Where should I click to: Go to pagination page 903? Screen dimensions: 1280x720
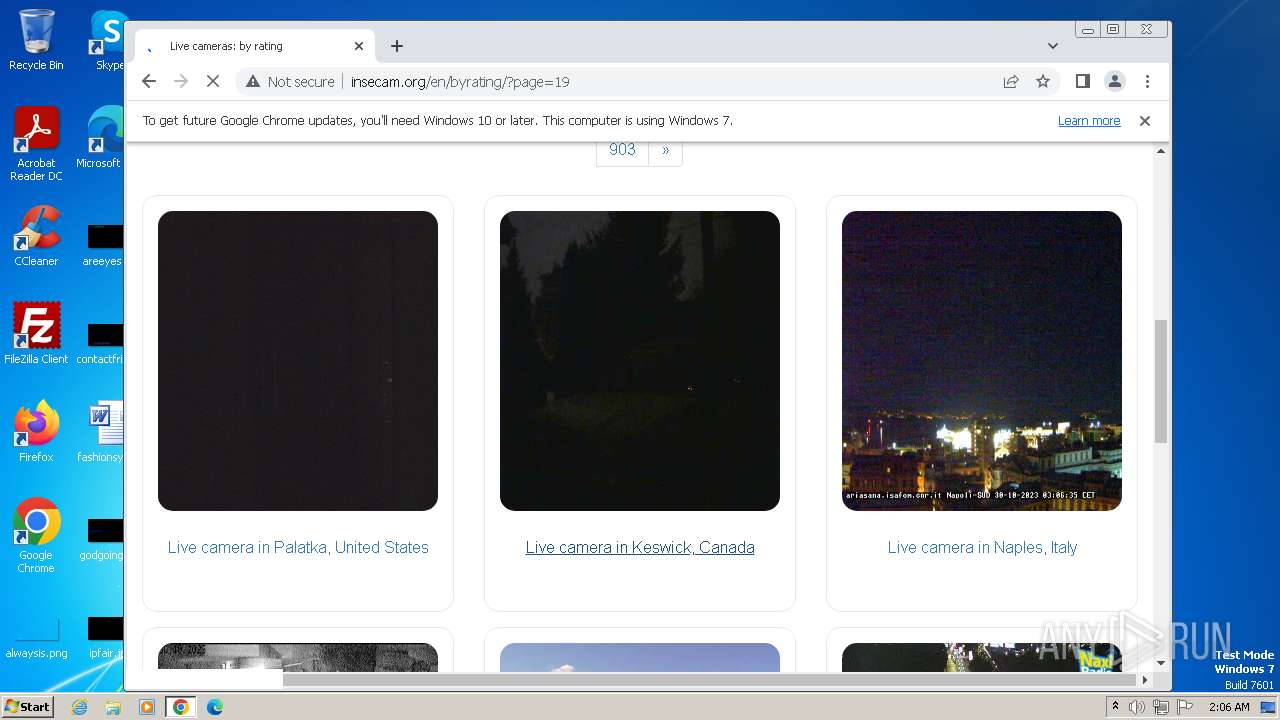622,150
